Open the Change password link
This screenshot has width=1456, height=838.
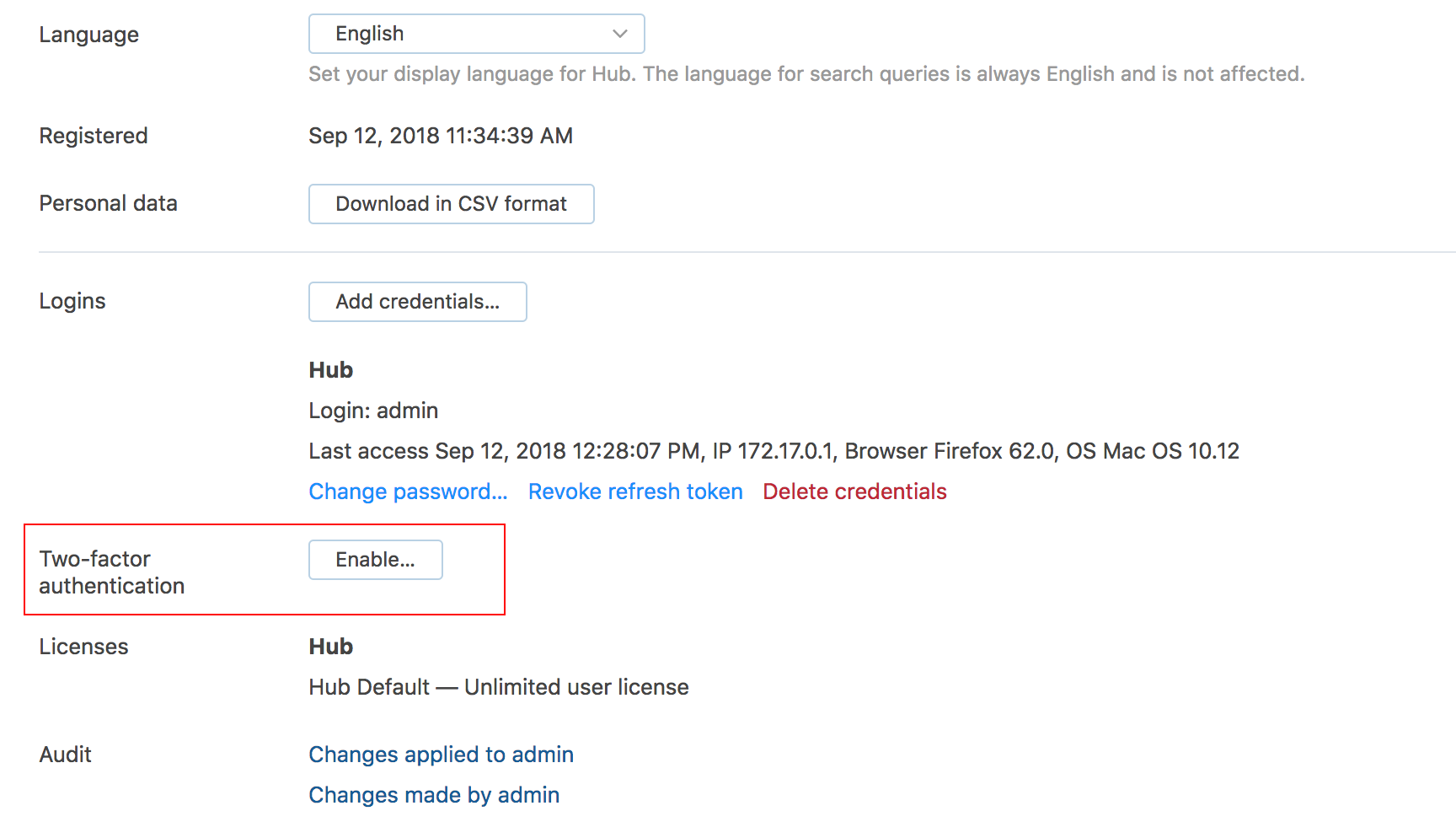coord(408,492)
